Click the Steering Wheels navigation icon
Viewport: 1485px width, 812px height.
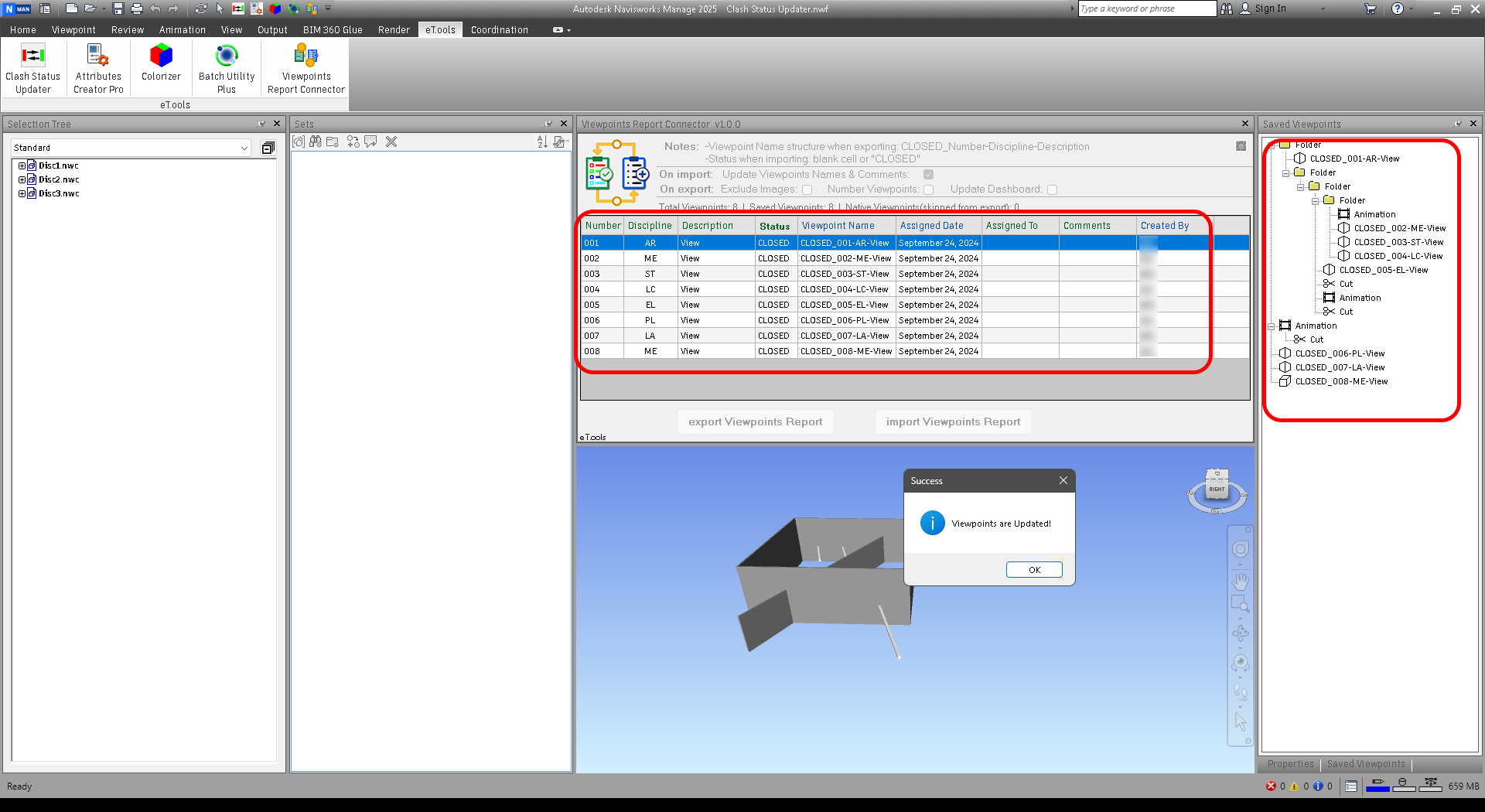point(1241,549)
